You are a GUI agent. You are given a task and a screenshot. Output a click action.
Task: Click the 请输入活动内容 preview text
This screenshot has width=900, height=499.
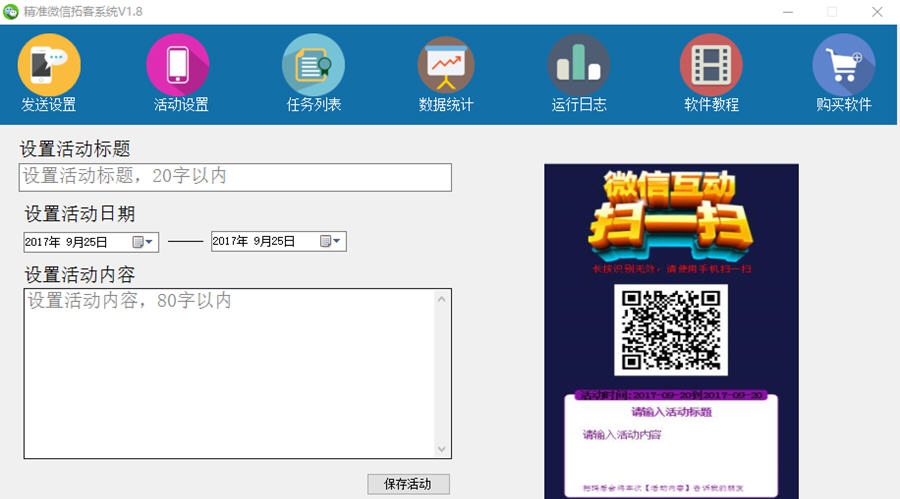(622, 435)
